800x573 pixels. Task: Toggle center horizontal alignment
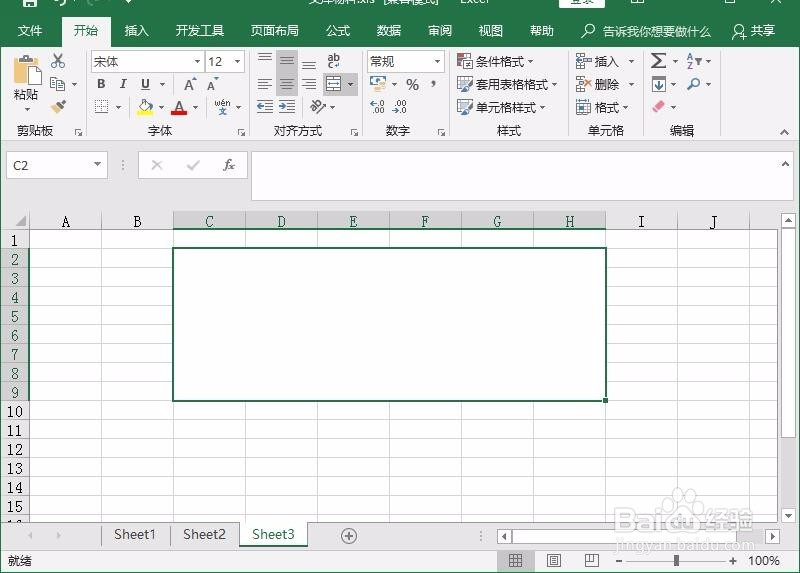(287, 84)
